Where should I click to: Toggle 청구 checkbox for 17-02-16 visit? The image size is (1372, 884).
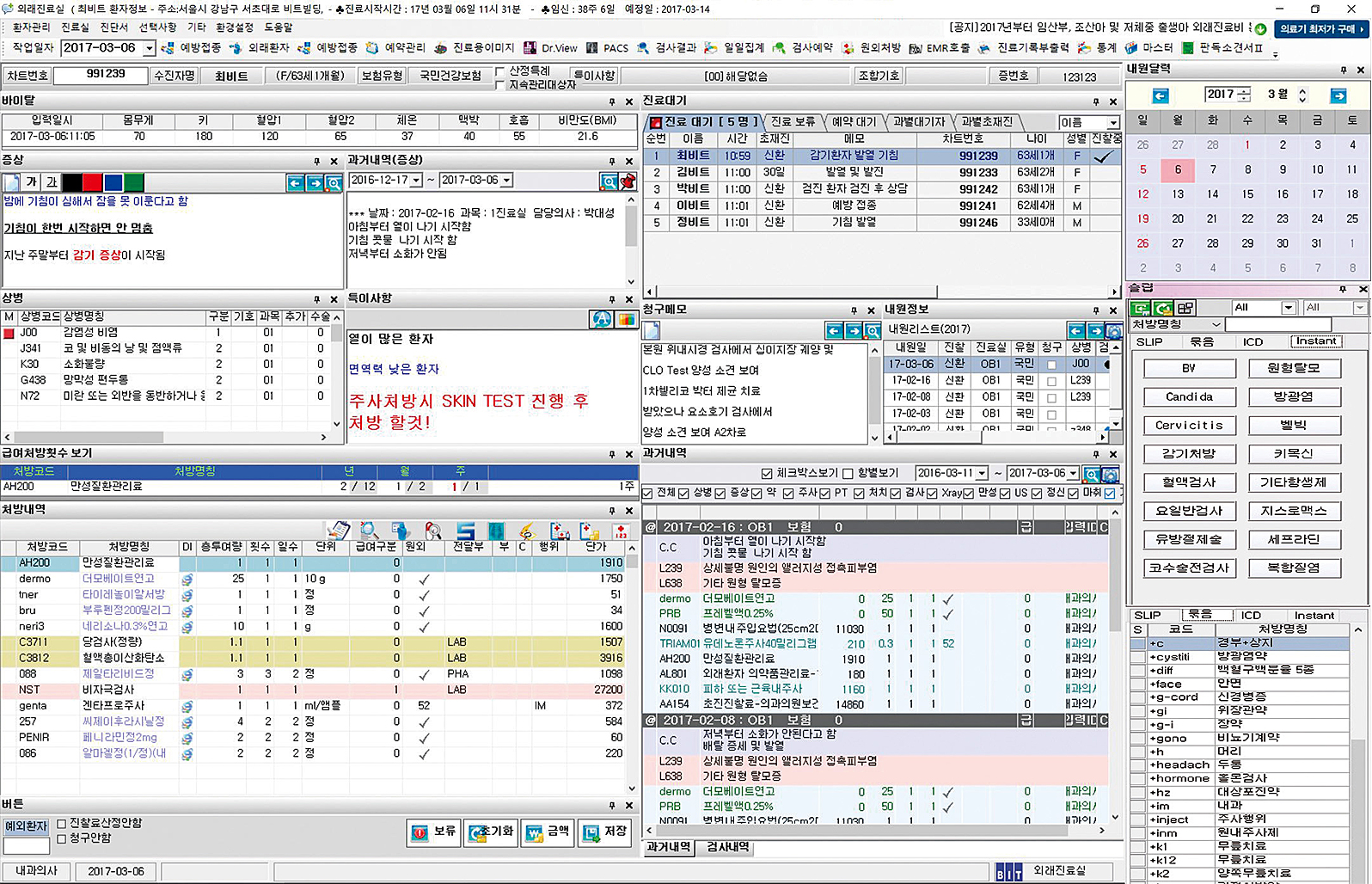[1051, 381]
